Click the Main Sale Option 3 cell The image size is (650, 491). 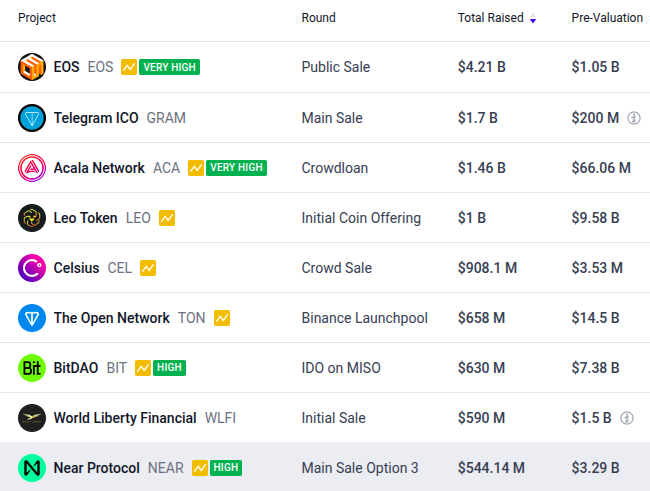coord(360,468)
